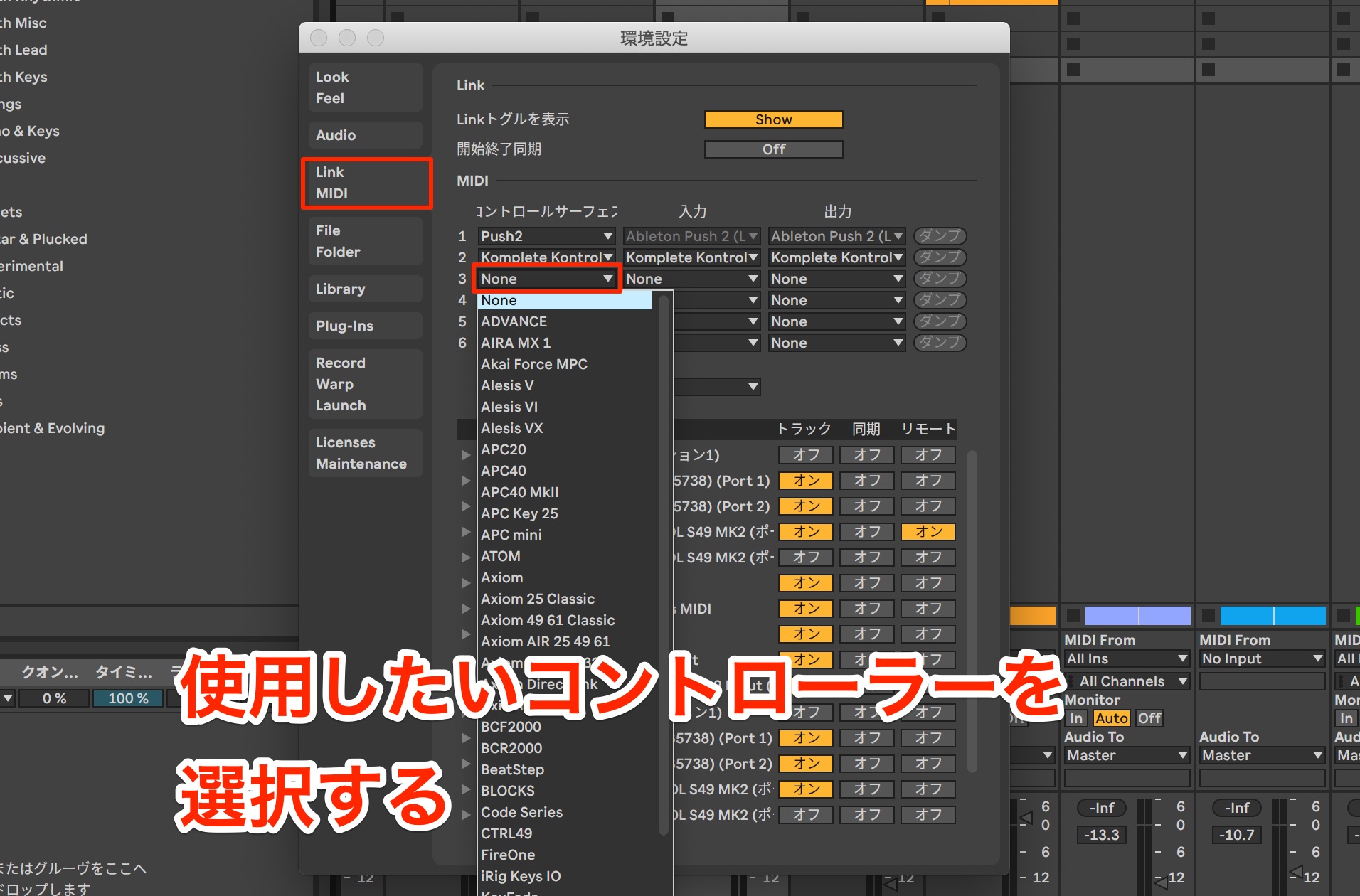This screenshot has width=1360, height=896.
Task: Click the orange clip in background track
Action: 1033,615
